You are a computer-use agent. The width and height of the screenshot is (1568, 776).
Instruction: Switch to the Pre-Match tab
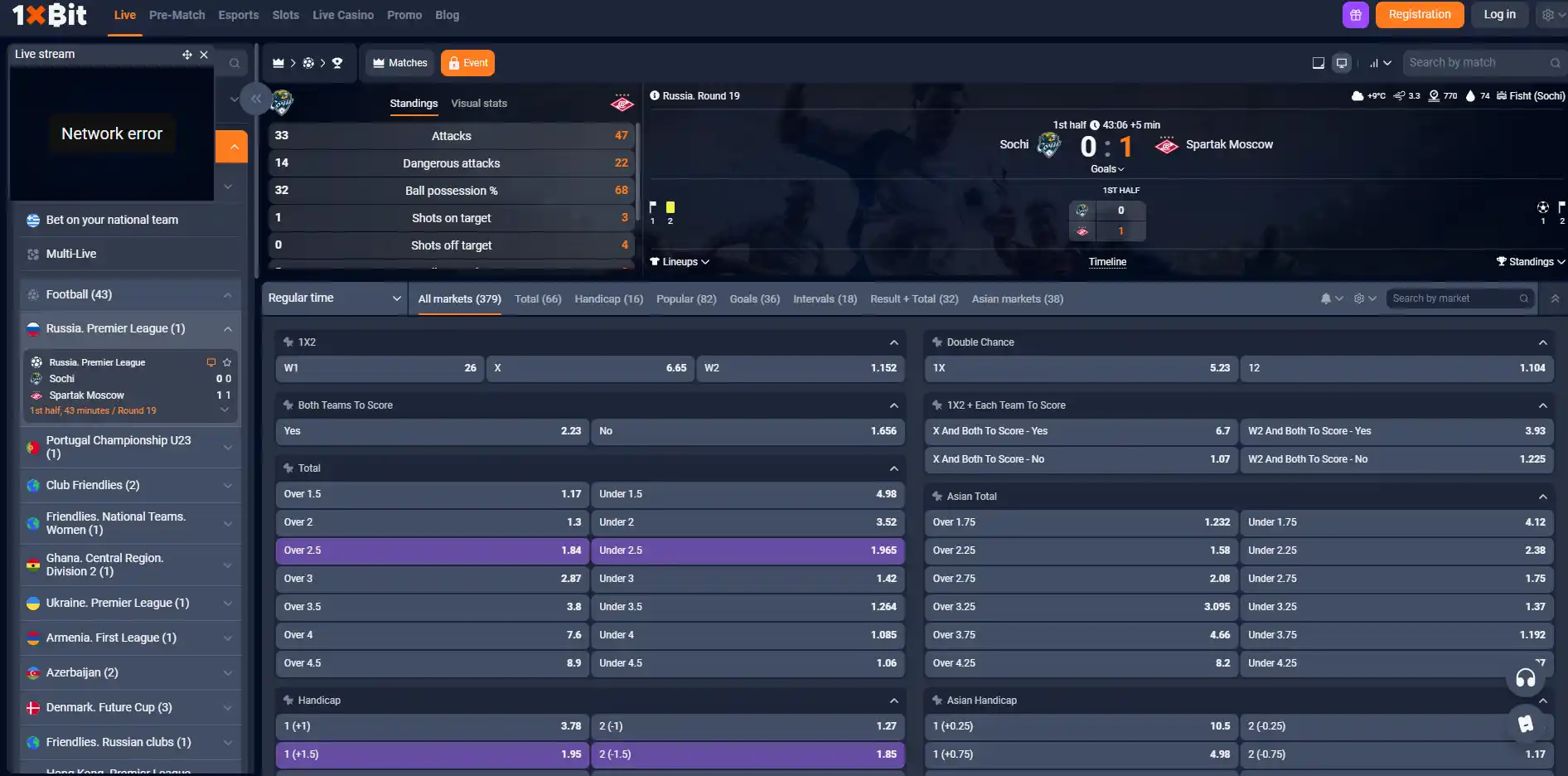(x=177, y=15)
